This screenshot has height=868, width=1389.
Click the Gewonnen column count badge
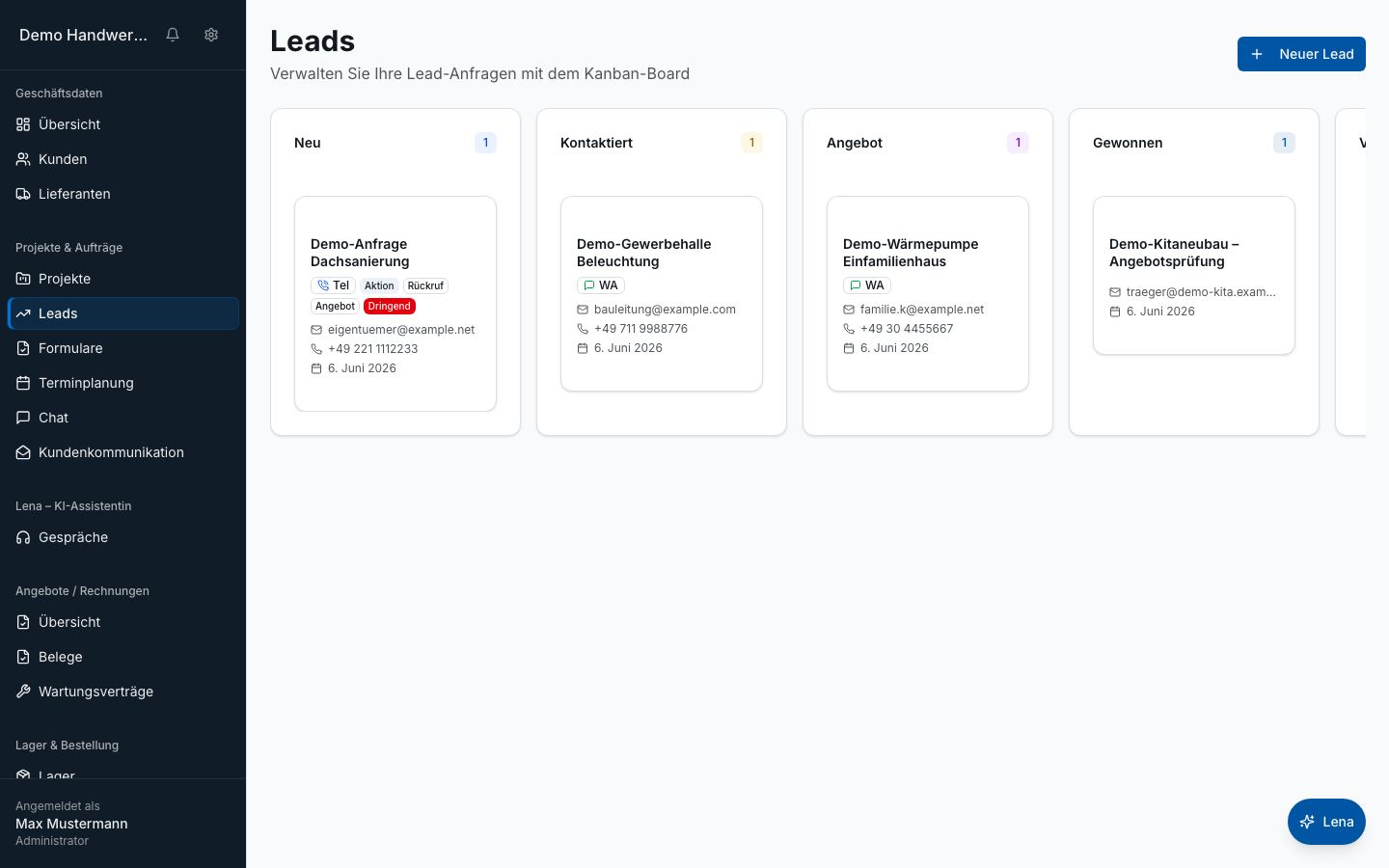[1284, 143]
